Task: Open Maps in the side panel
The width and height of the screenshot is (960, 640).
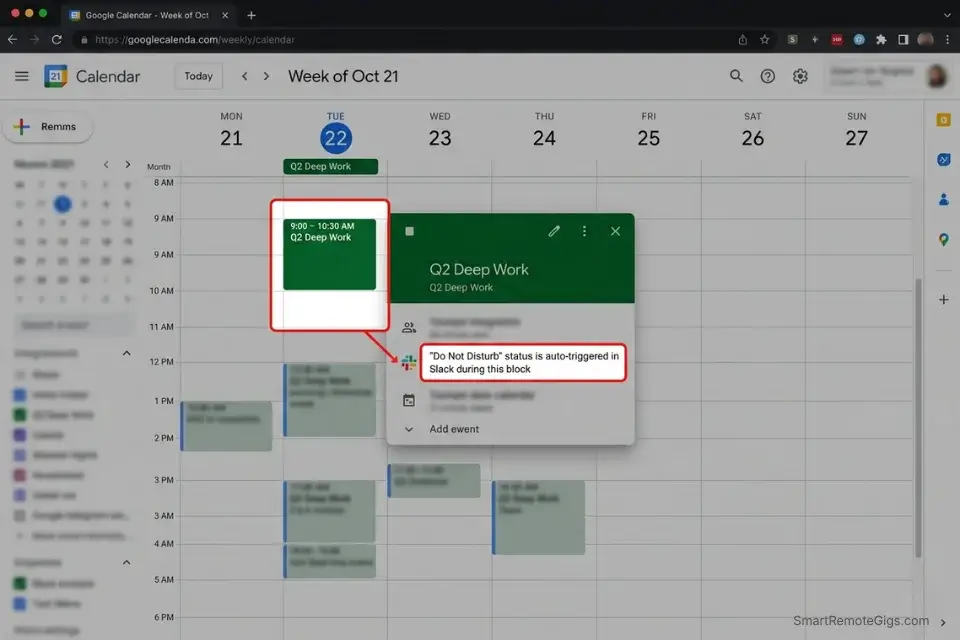Action: click(943, 240)
